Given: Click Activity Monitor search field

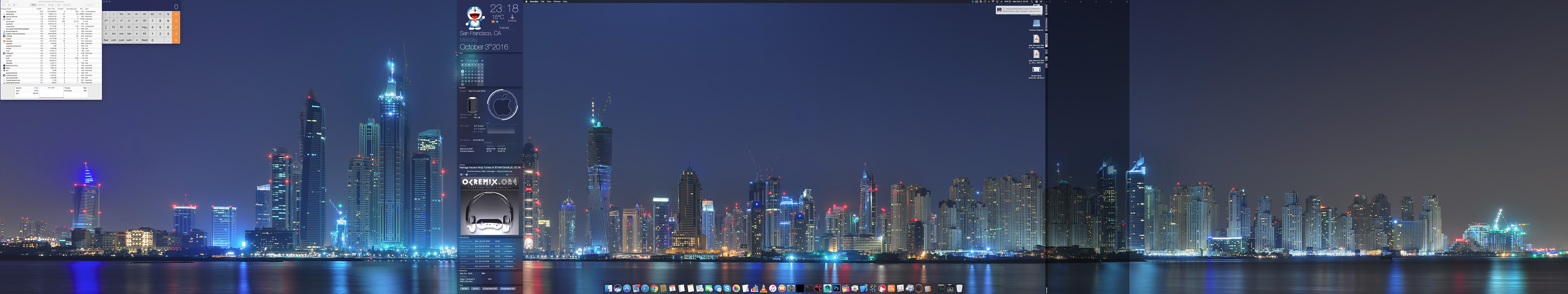Looking at the screenshot, I should [91, 5].
